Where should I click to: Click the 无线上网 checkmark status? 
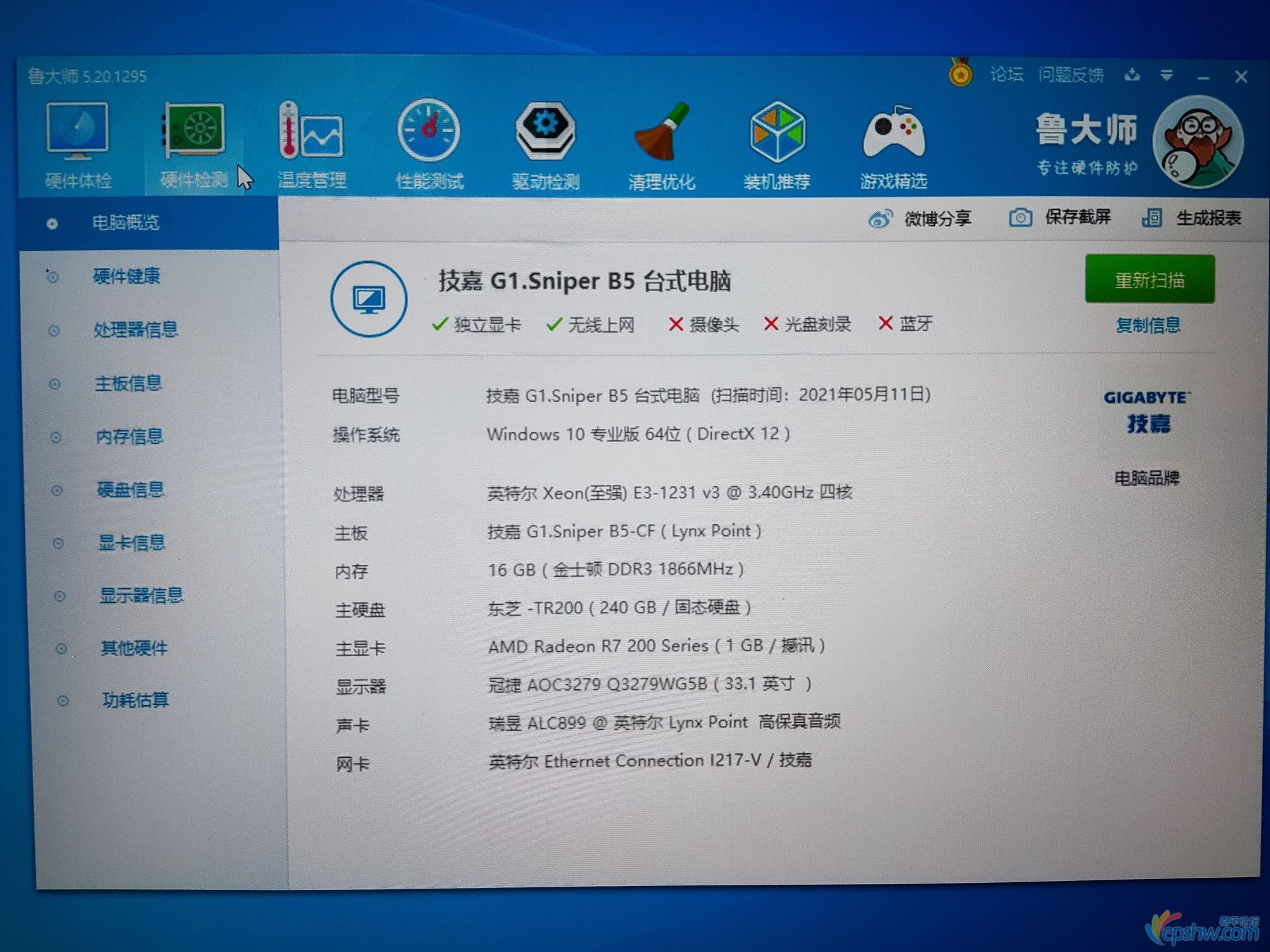tap(591, 325)
